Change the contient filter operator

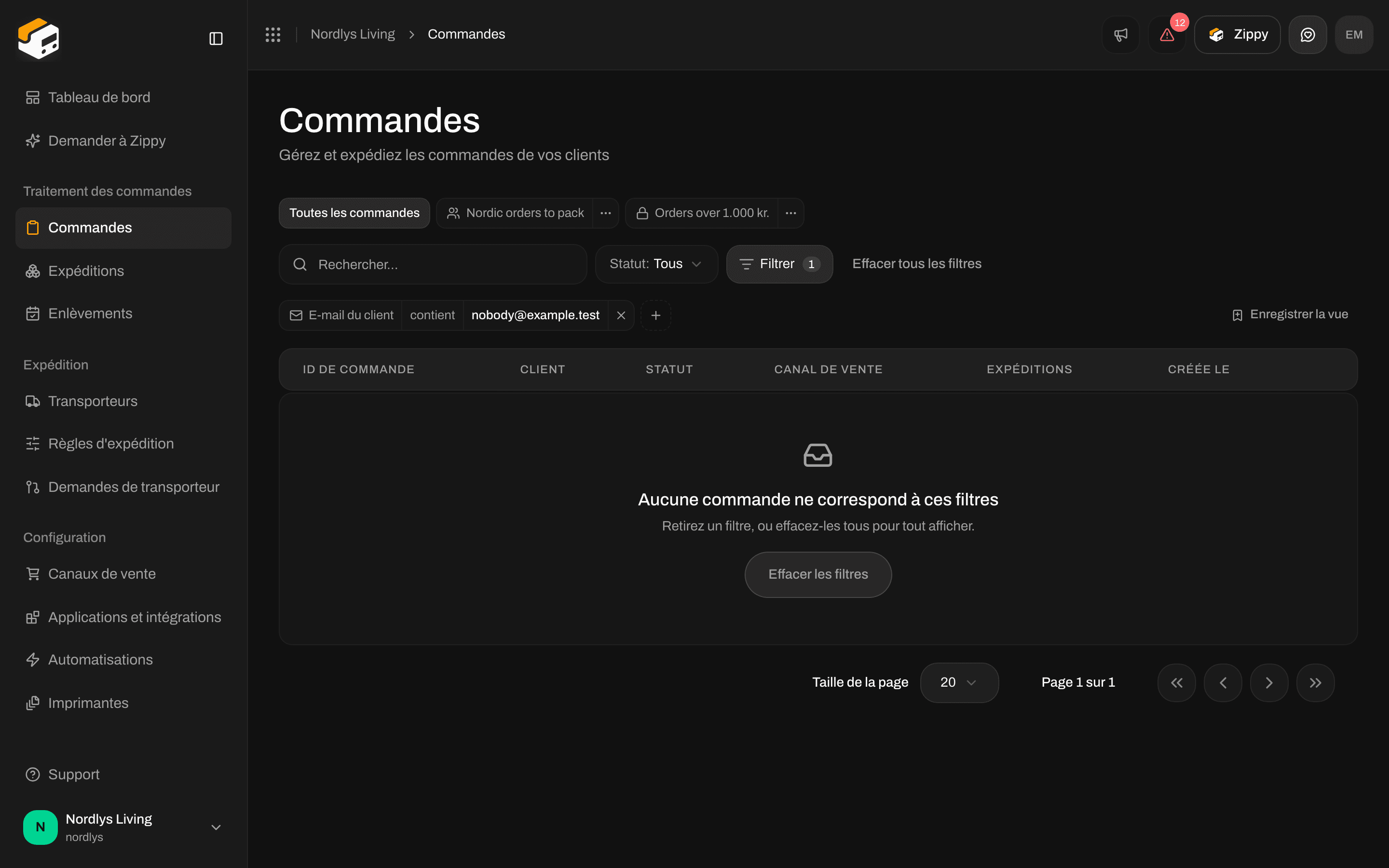432,315
